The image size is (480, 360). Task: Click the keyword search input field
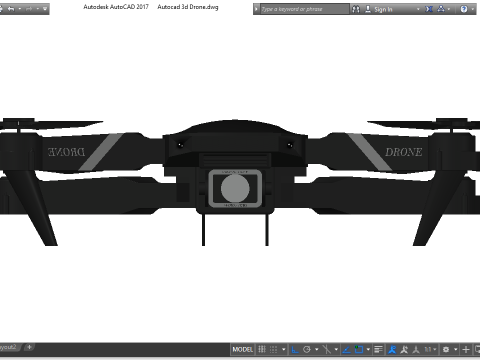[x=304, y=9]
